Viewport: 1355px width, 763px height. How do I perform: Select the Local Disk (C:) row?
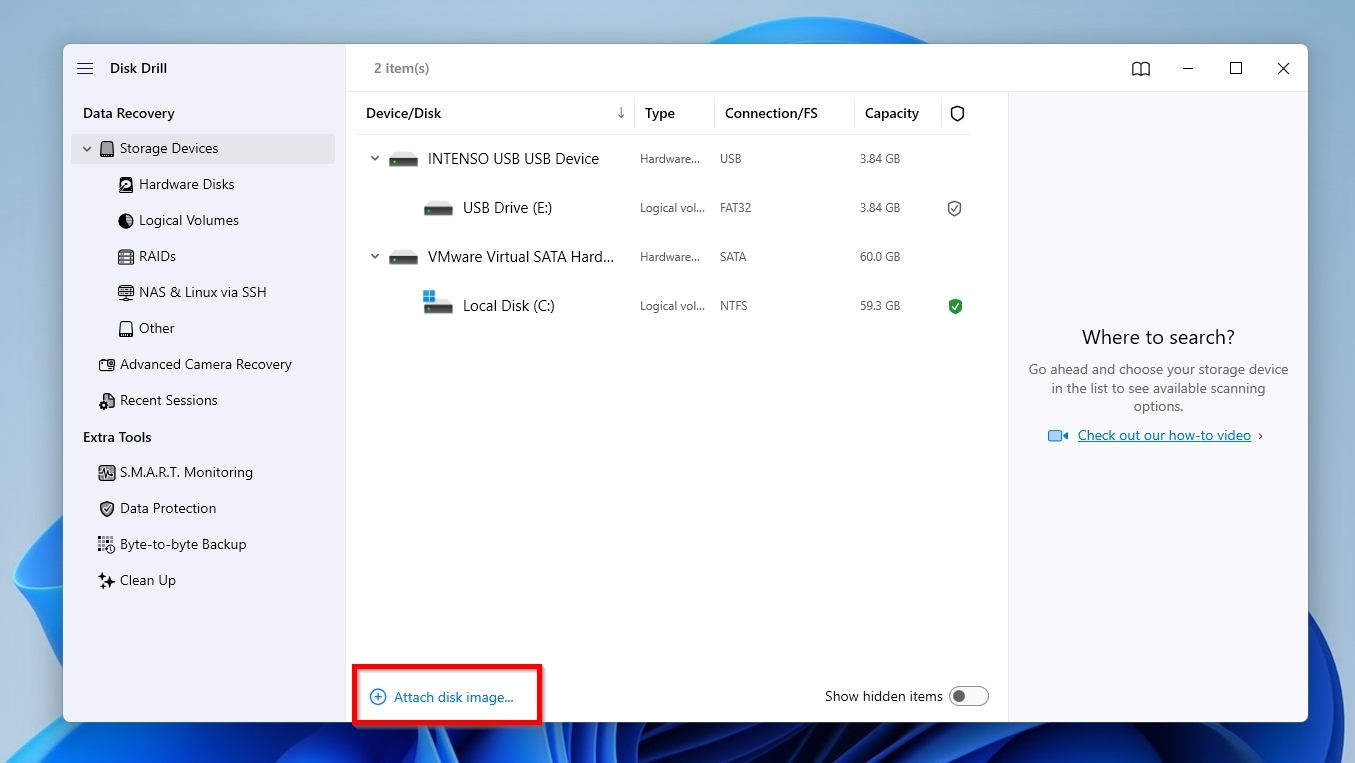(600, 306)
